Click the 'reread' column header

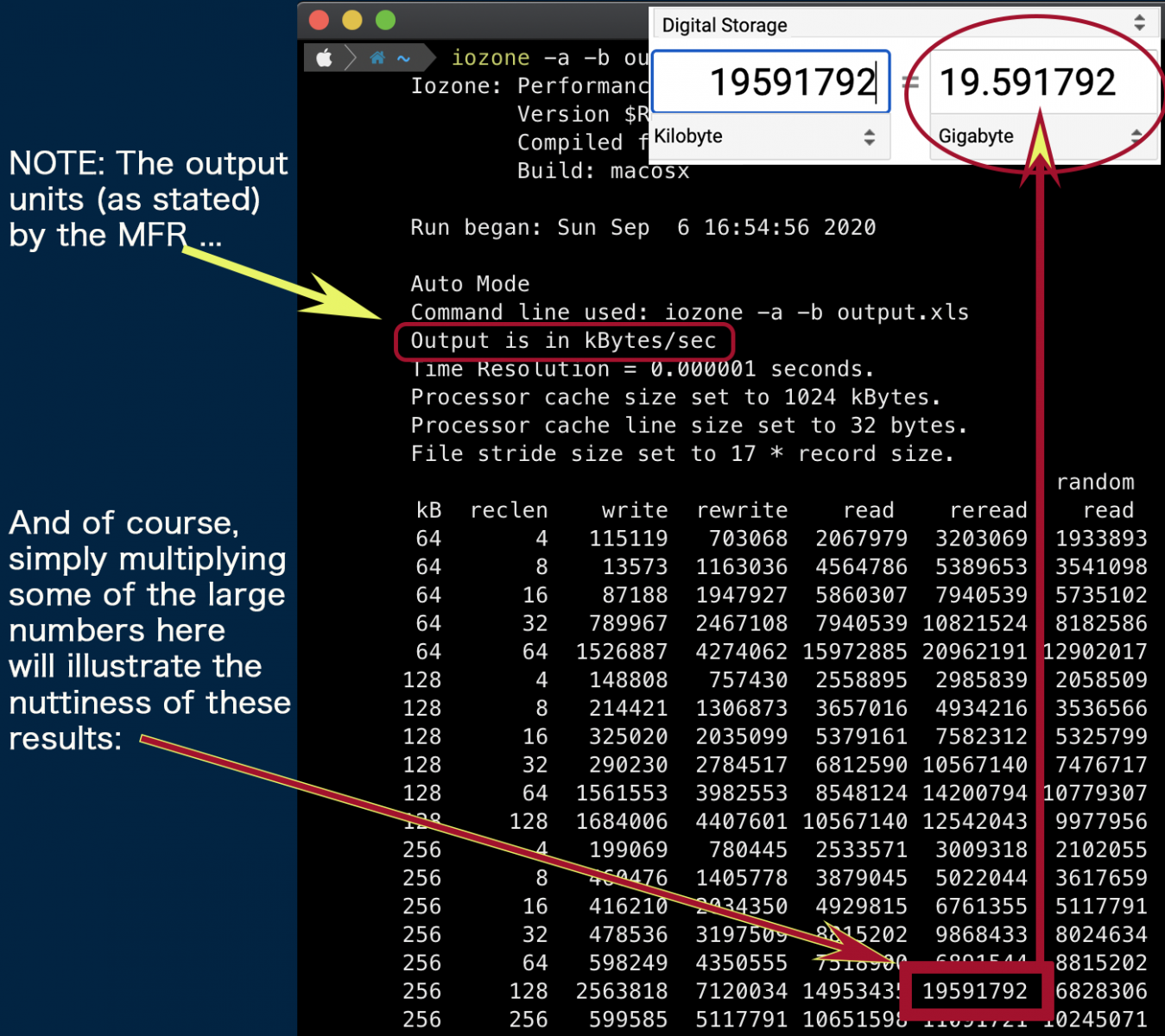(989, 511)
